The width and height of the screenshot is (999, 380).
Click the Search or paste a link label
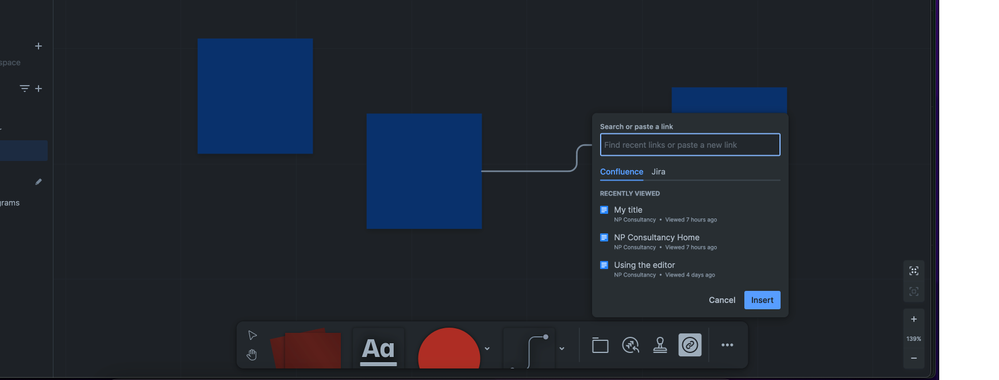[636, 127]
